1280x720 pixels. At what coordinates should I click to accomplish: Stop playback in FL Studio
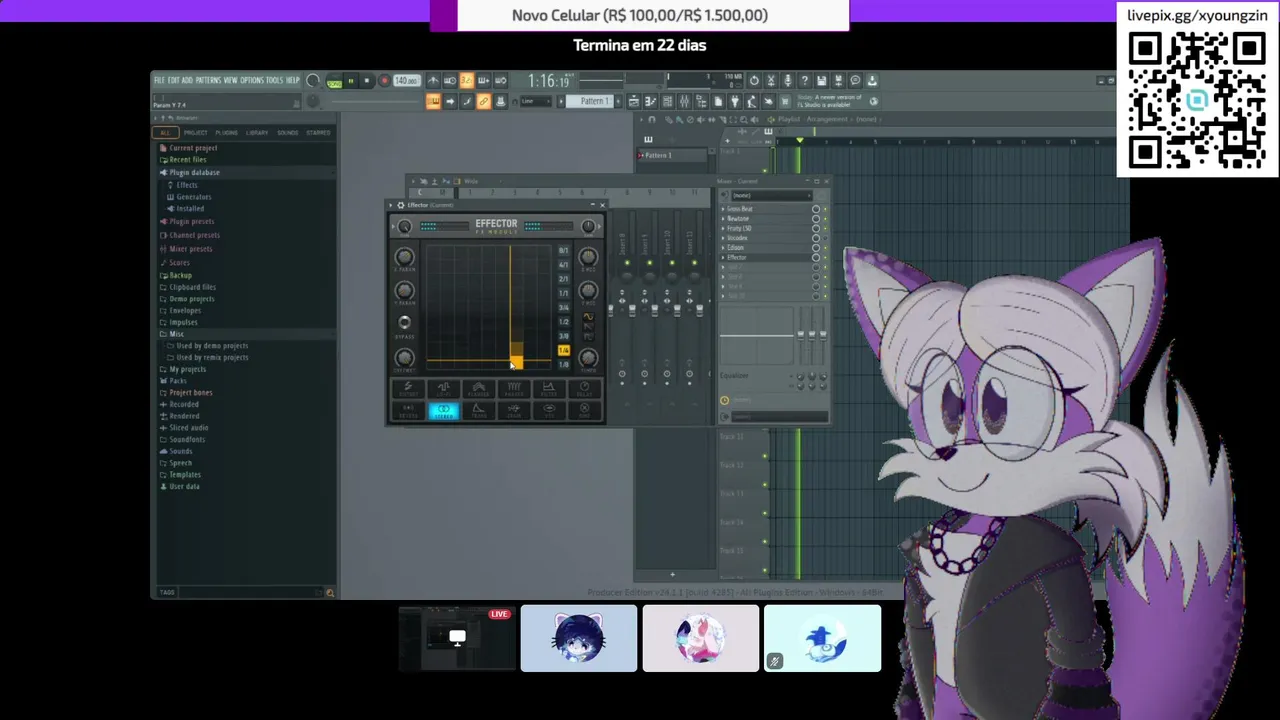pos(367,80)
